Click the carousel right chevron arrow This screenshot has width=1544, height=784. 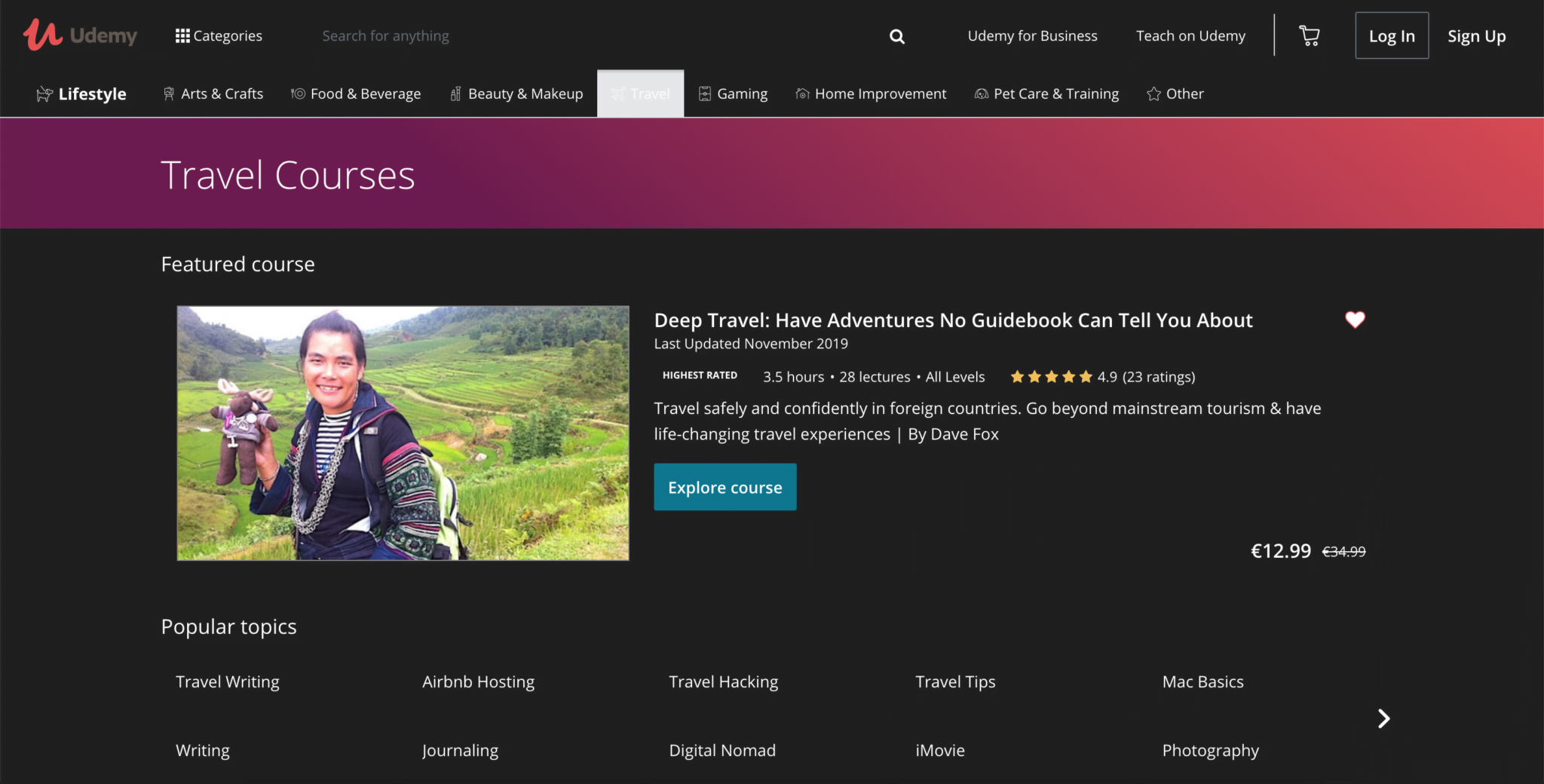(1383, 718)
